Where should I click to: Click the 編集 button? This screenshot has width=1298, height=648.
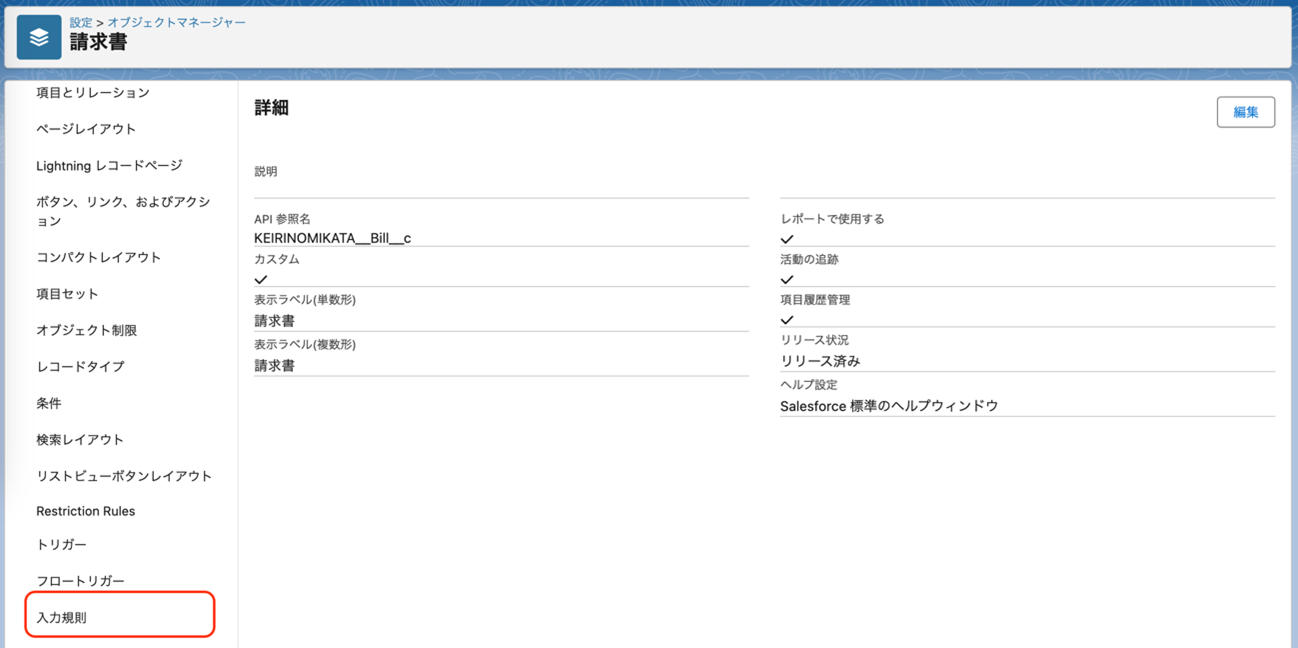point(1245,112)
